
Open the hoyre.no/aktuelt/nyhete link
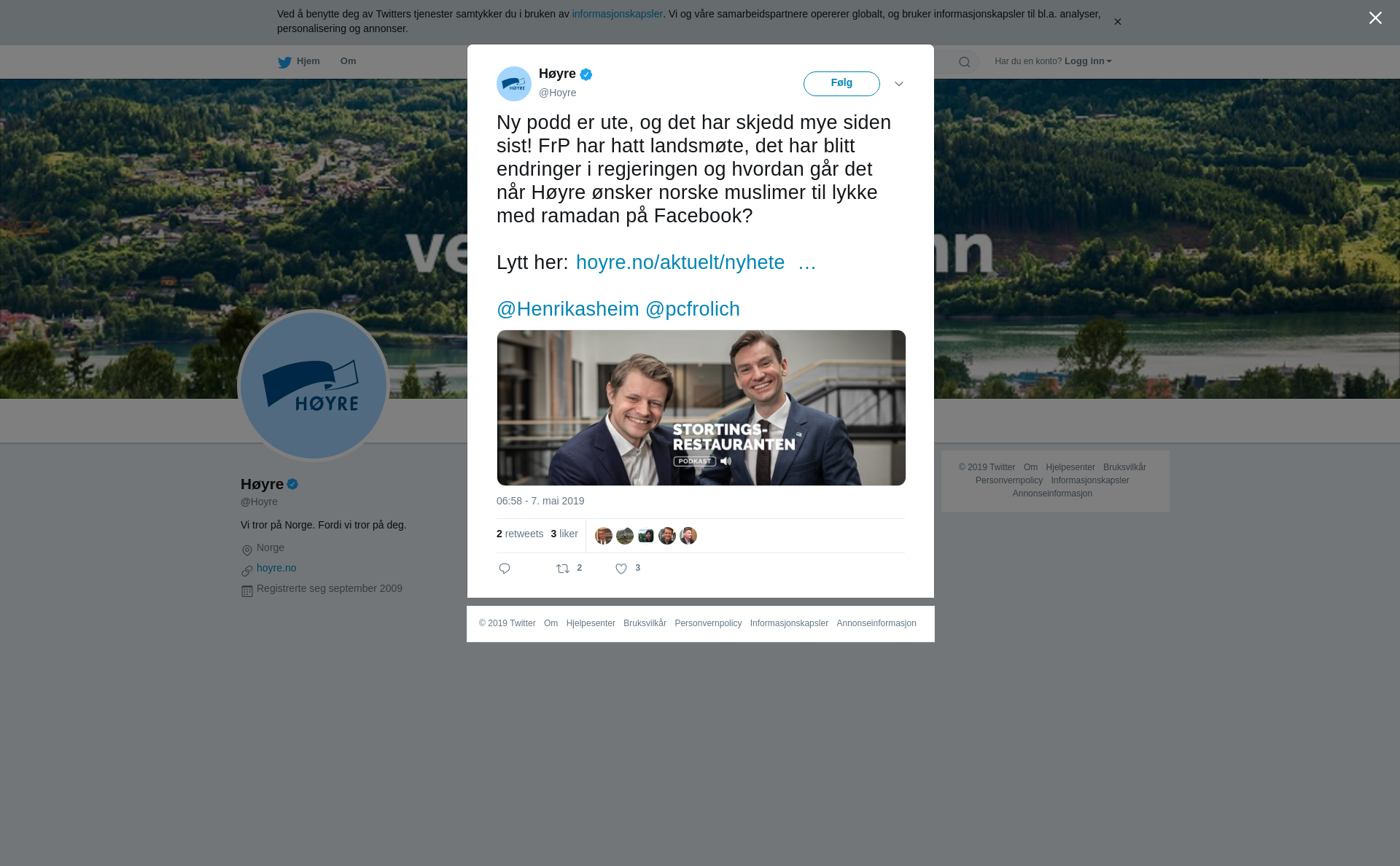[680, 262]
